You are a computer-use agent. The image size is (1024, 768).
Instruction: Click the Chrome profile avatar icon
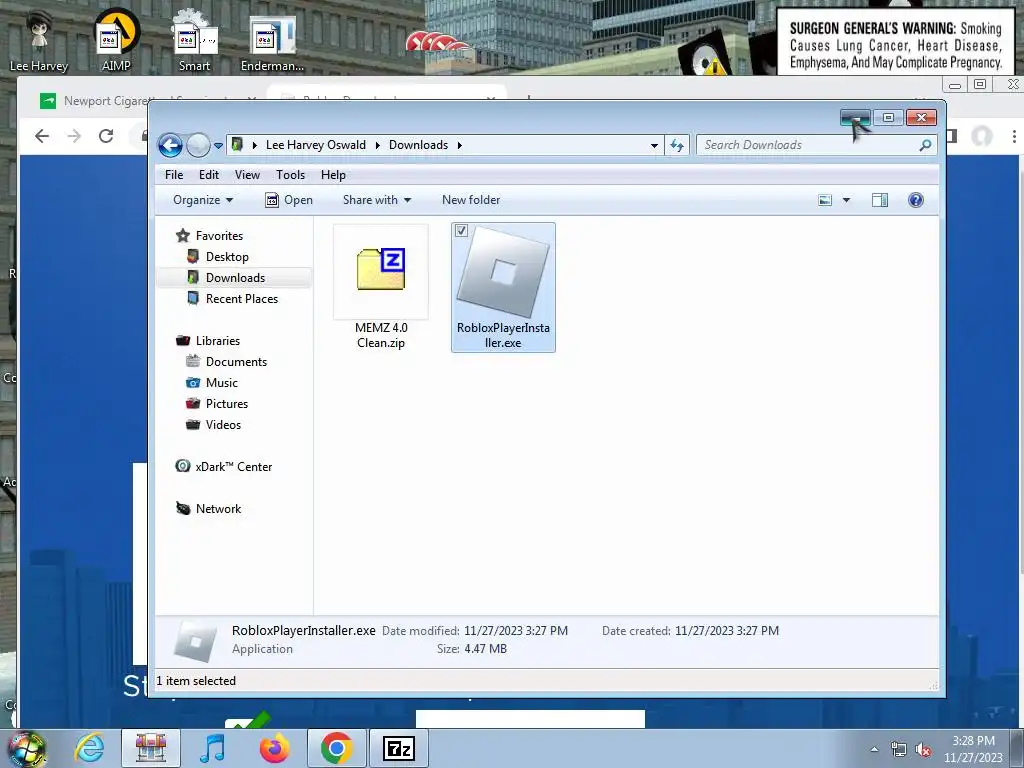point(982,136)
